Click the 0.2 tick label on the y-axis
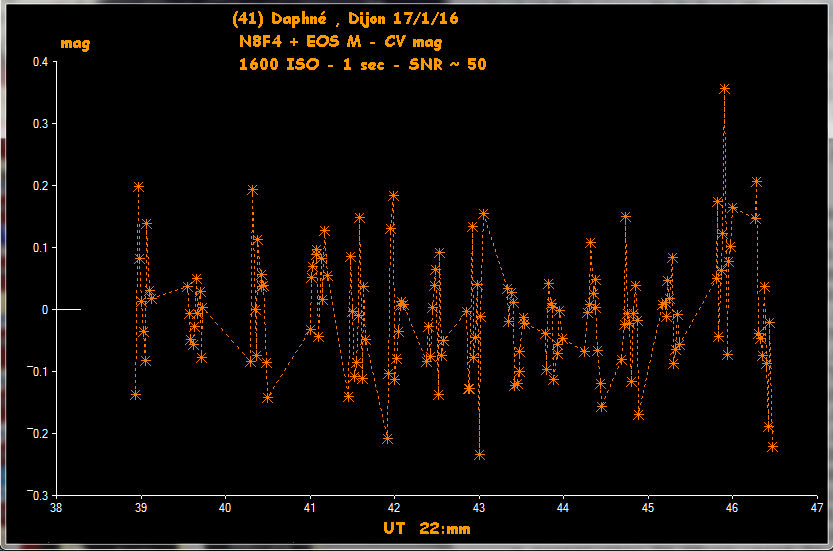 coord(39,186)
